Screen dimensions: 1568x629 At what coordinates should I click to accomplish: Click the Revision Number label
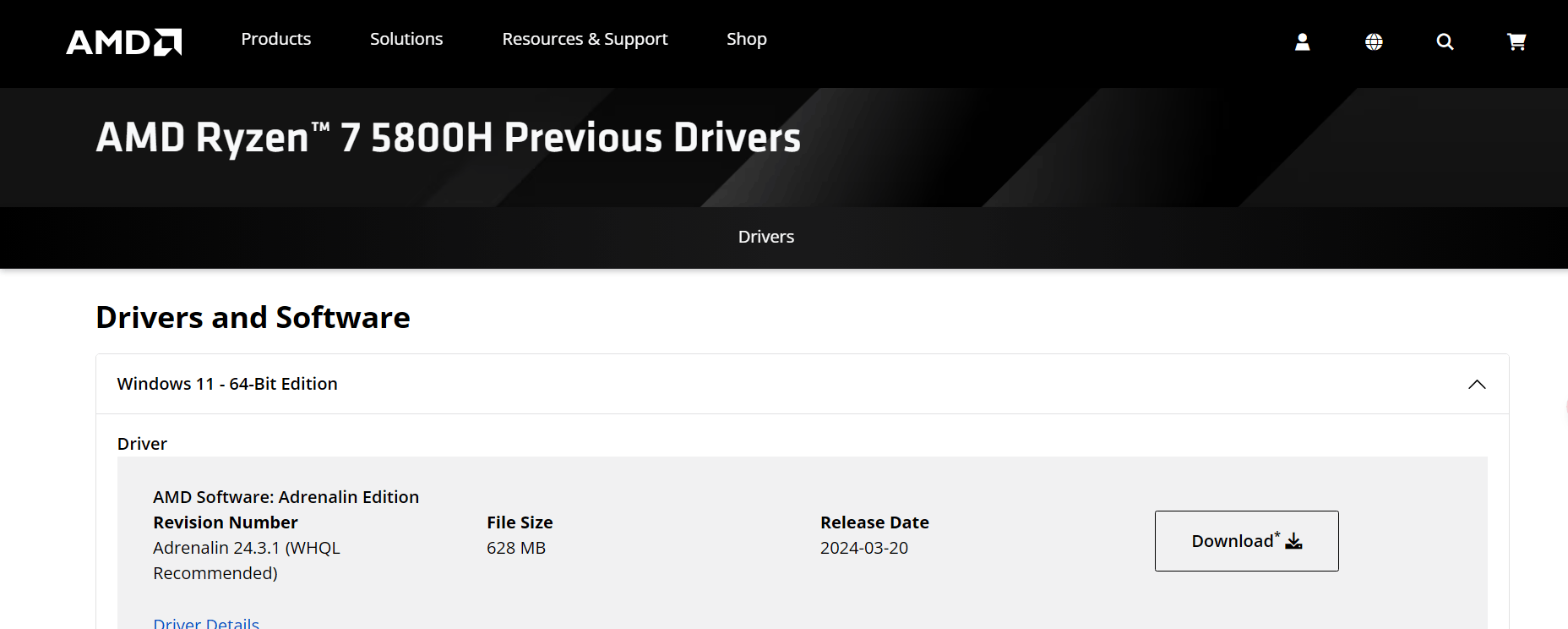[226, 522]
